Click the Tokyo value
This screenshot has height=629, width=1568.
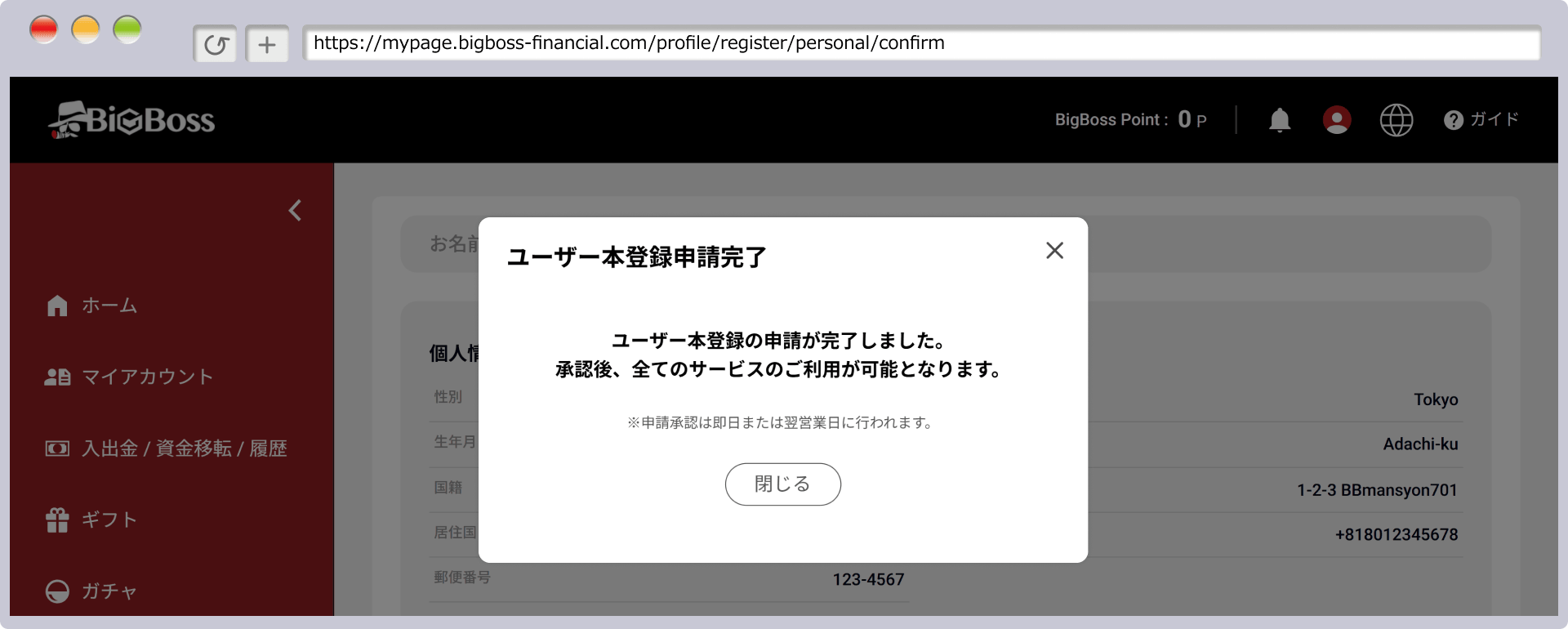point(1436,399)
